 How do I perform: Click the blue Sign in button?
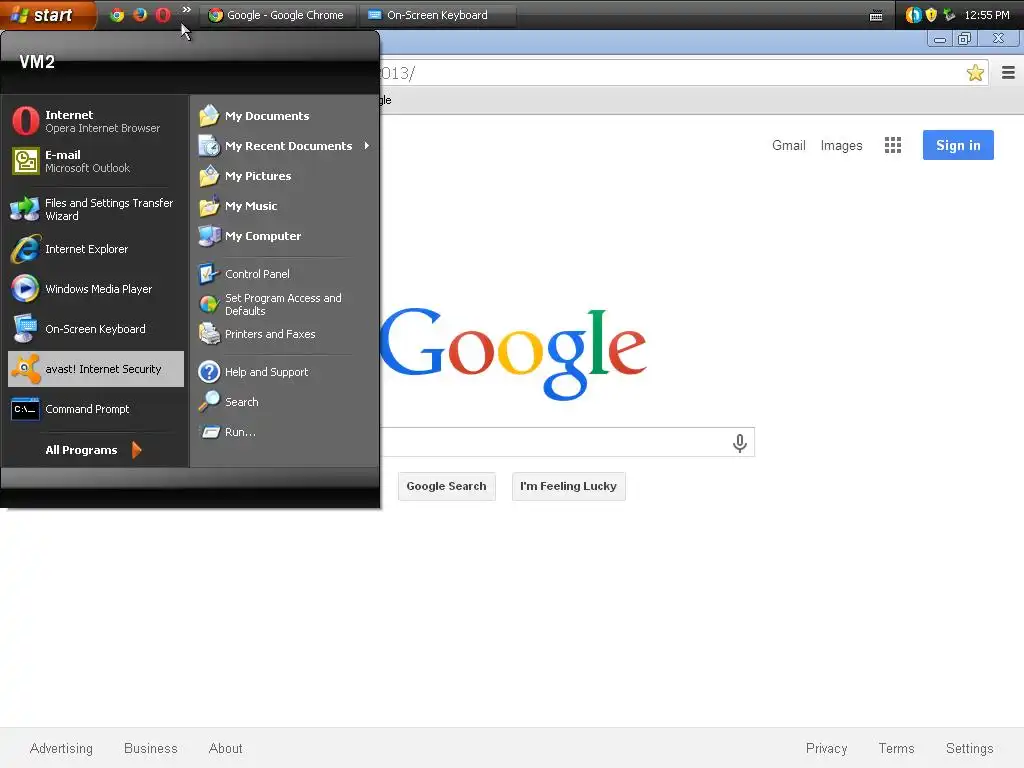958,145
